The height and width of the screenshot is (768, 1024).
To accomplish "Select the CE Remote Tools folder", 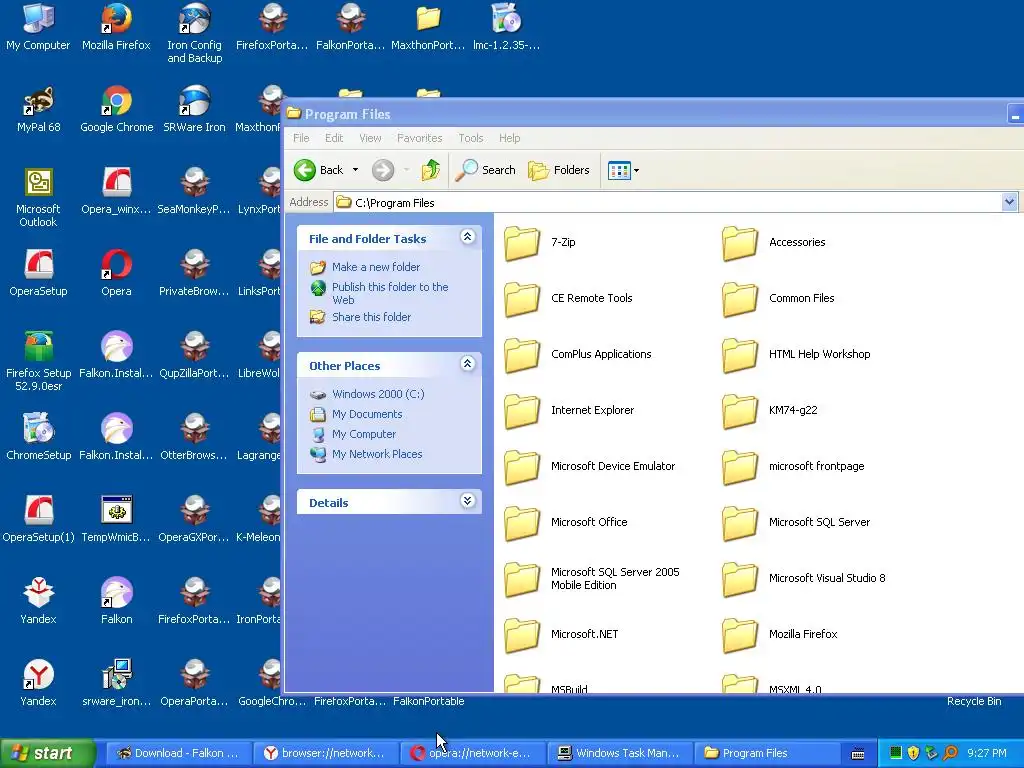I will click(x=568, y=298).
